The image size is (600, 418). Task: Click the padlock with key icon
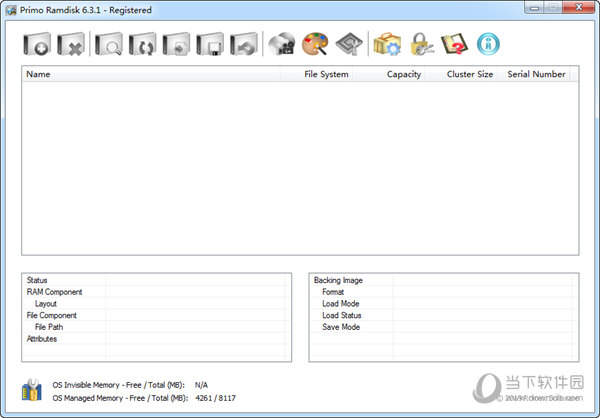coord(420,44)
